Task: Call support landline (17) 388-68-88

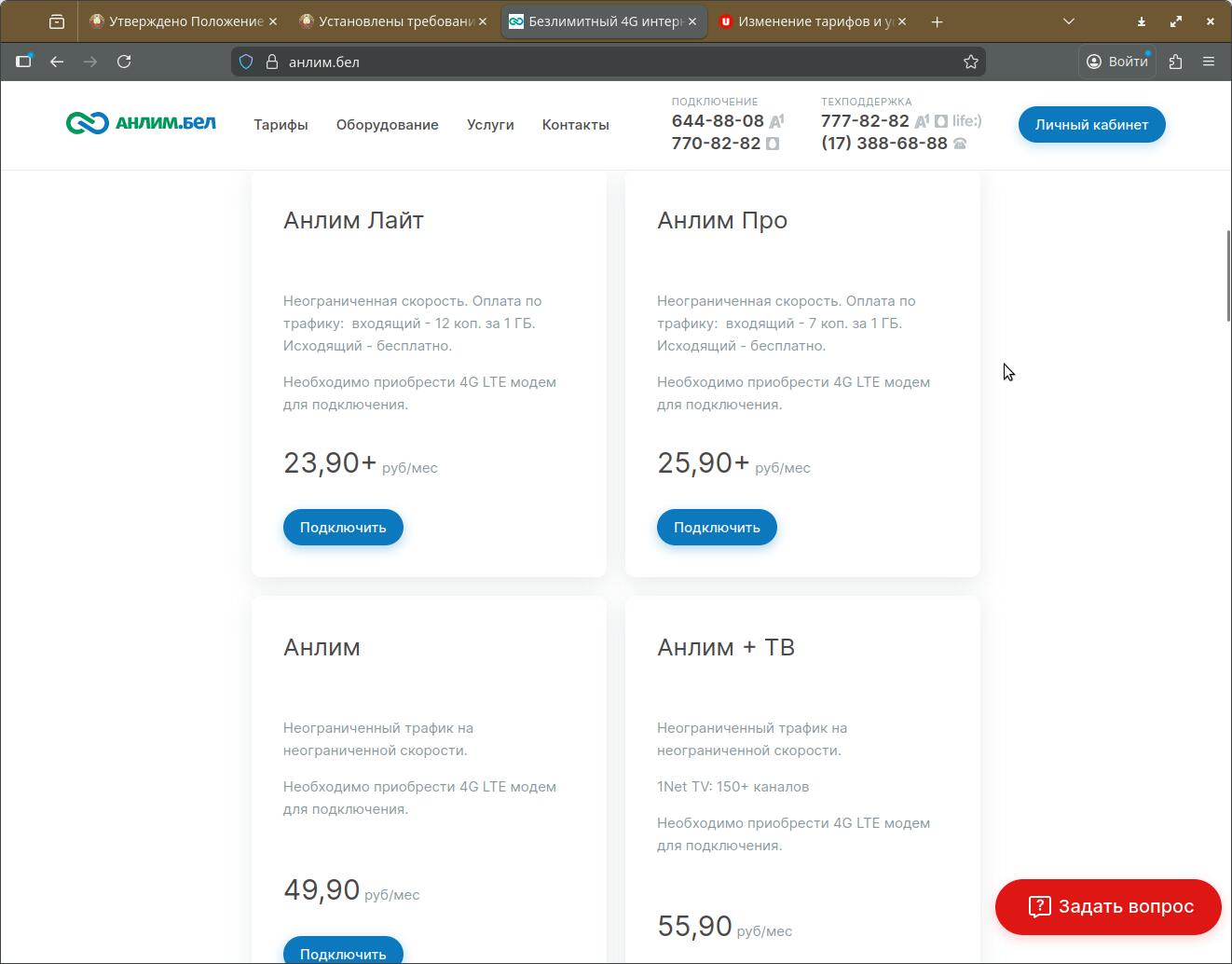Action: click(884, 144)
